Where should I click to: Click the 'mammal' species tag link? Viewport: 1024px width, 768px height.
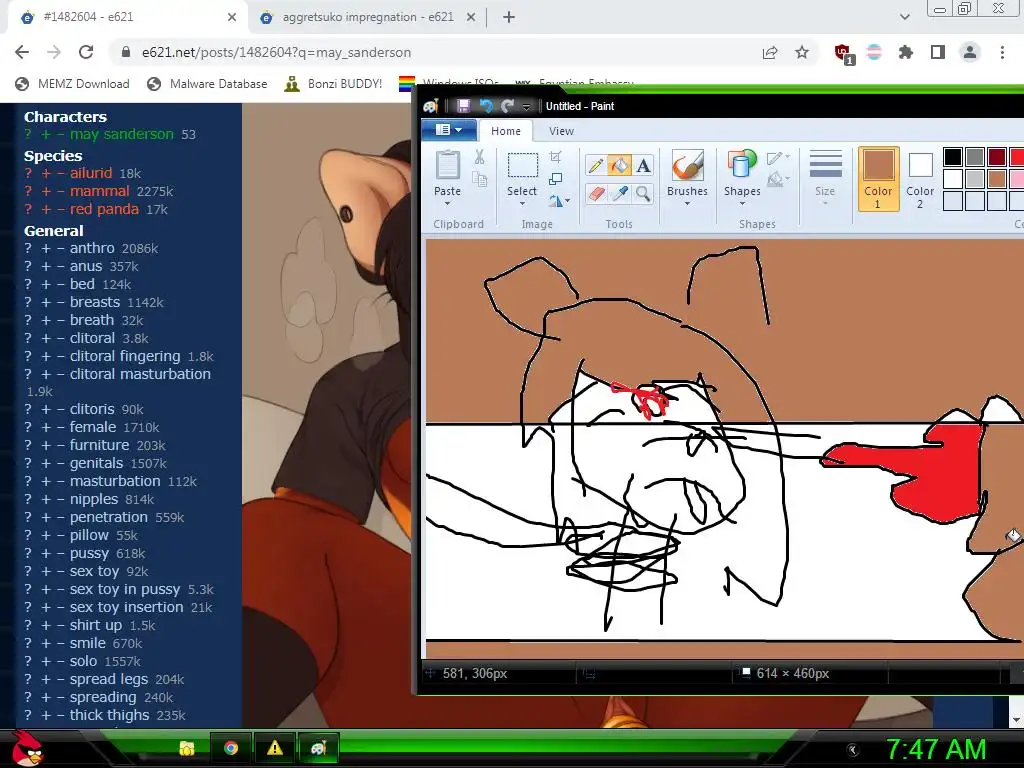tap(100, 191)
